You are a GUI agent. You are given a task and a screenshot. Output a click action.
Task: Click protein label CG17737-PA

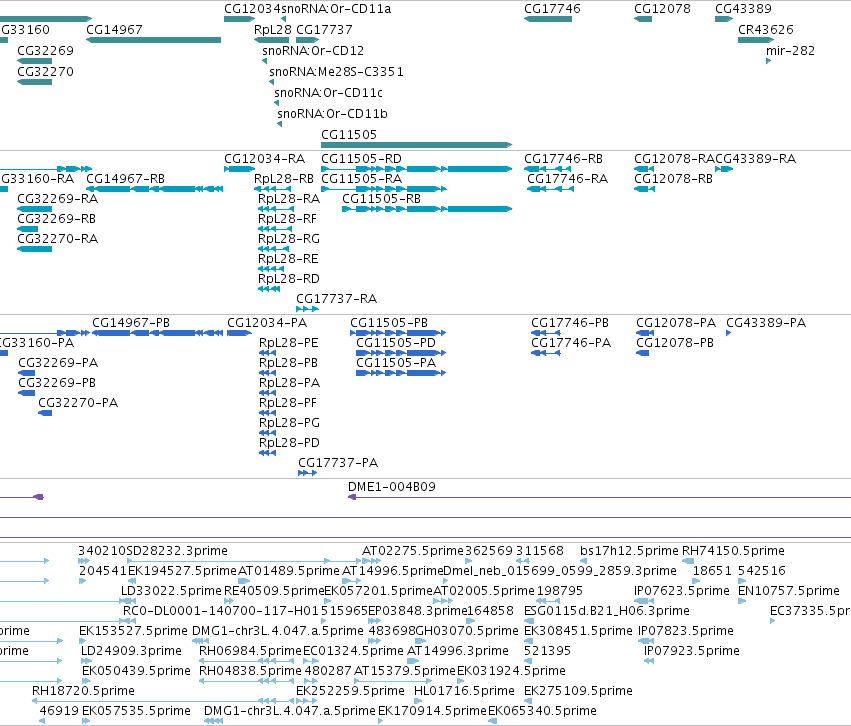[338, 463]
